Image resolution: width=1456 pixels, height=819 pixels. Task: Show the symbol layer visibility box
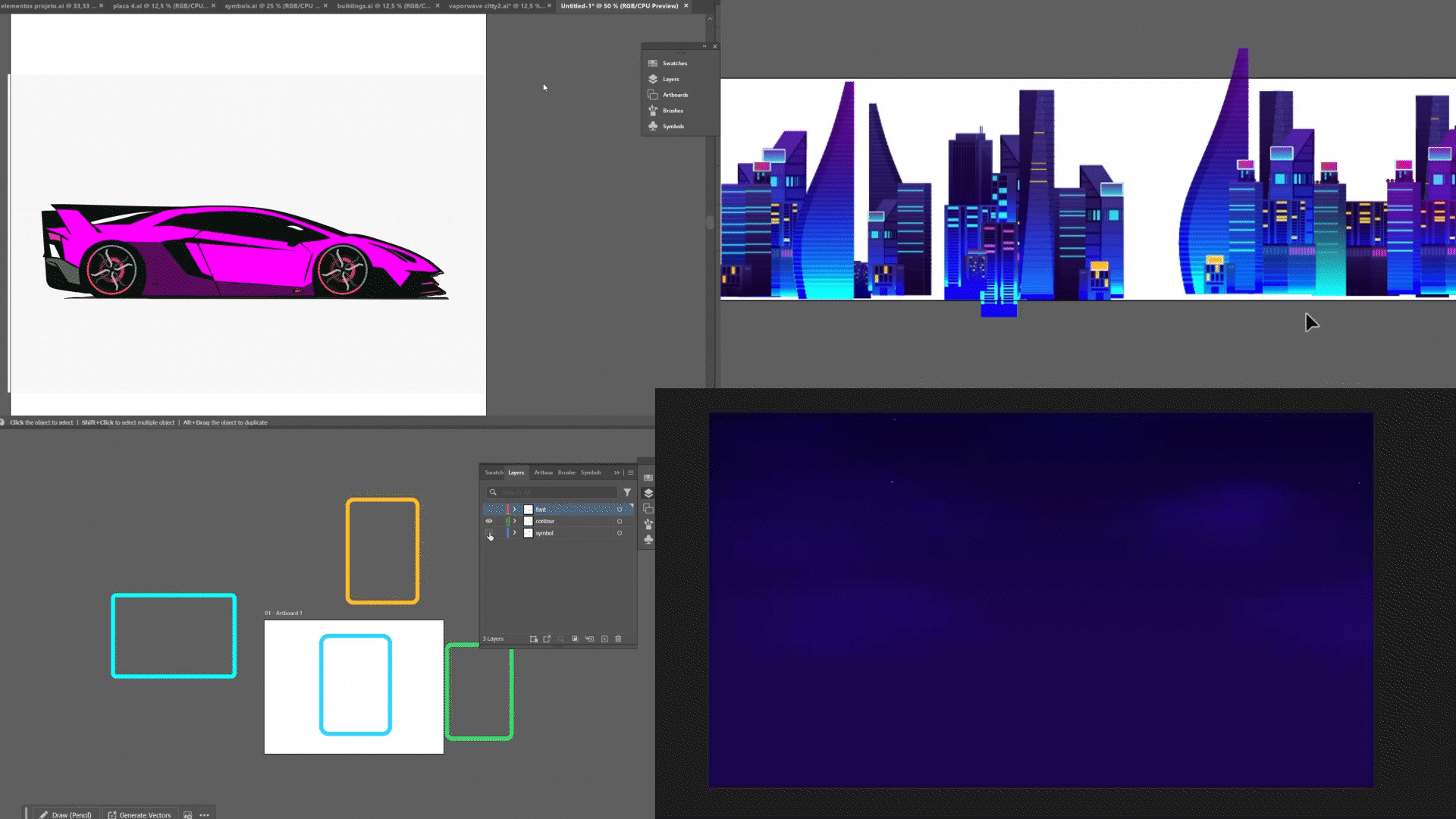(489, 533)
